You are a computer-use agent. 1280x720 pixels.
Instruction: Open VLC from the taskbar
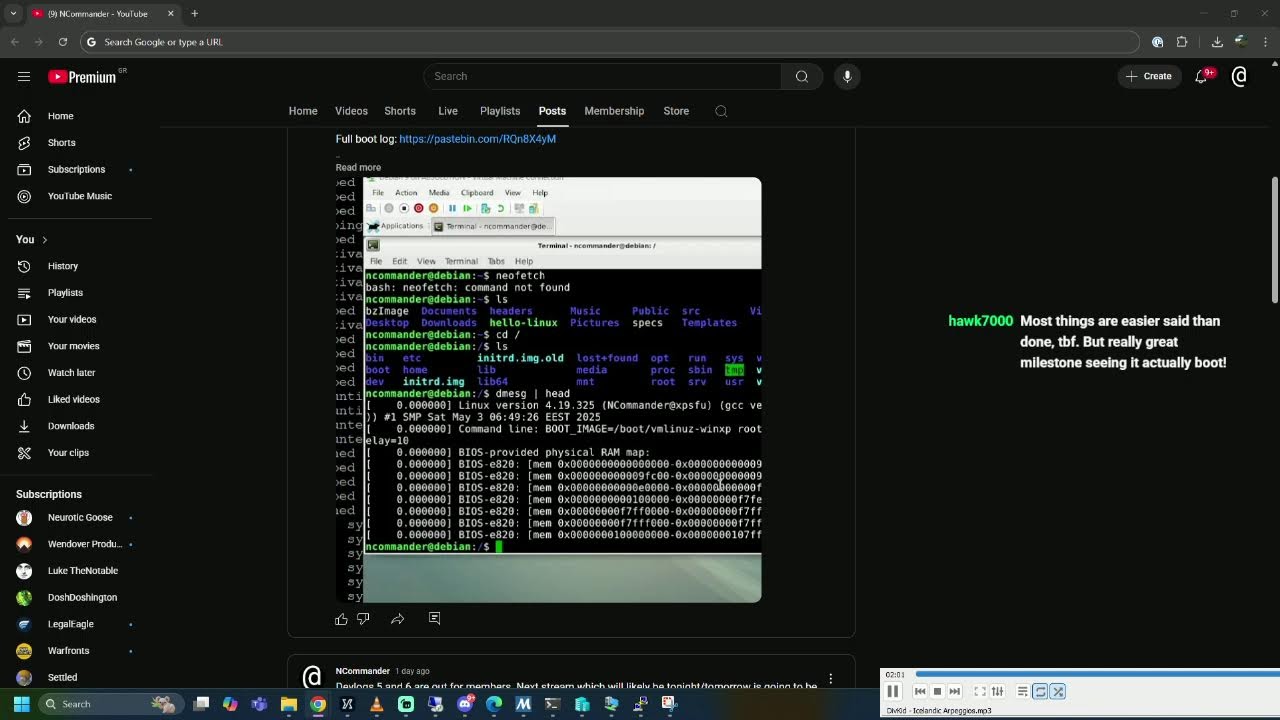pyautogui.click(x=376, y=704)
